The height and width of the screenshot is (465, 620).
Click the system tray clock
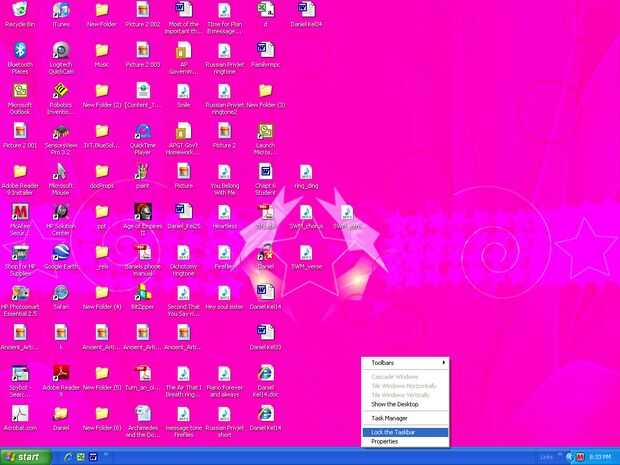click(x=600, y=457)
